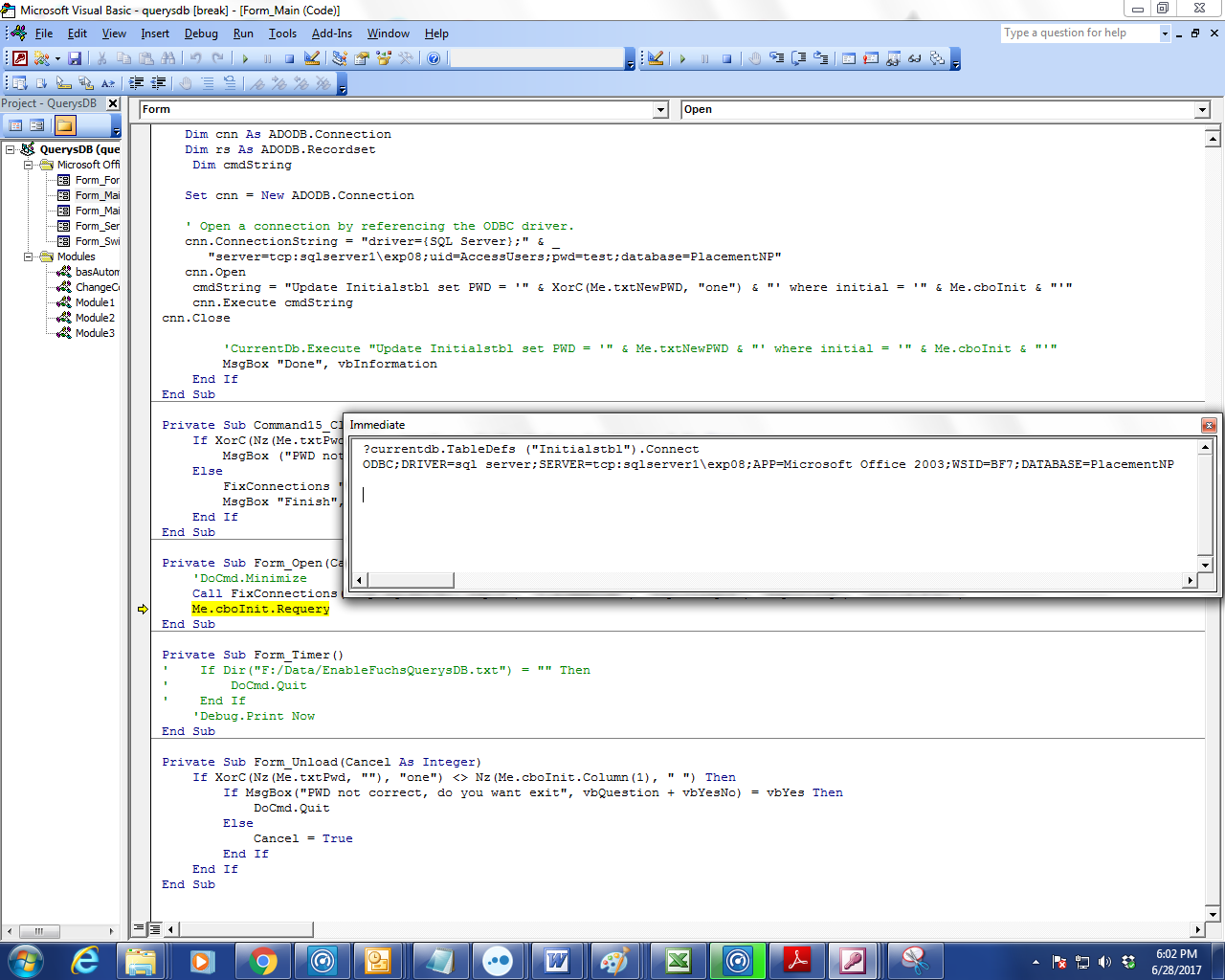This screenshot has width=1225, height=980.
Task: Click View Object in the Project panel
Action: click(37, 125)
